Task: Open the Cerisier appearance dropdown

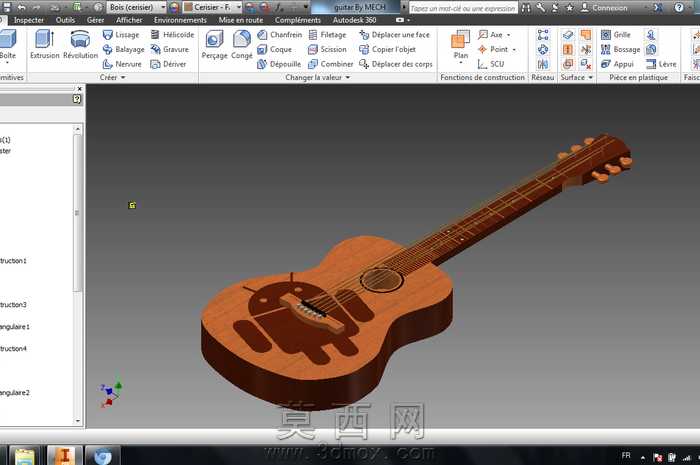Action: (x=239, y=7)
